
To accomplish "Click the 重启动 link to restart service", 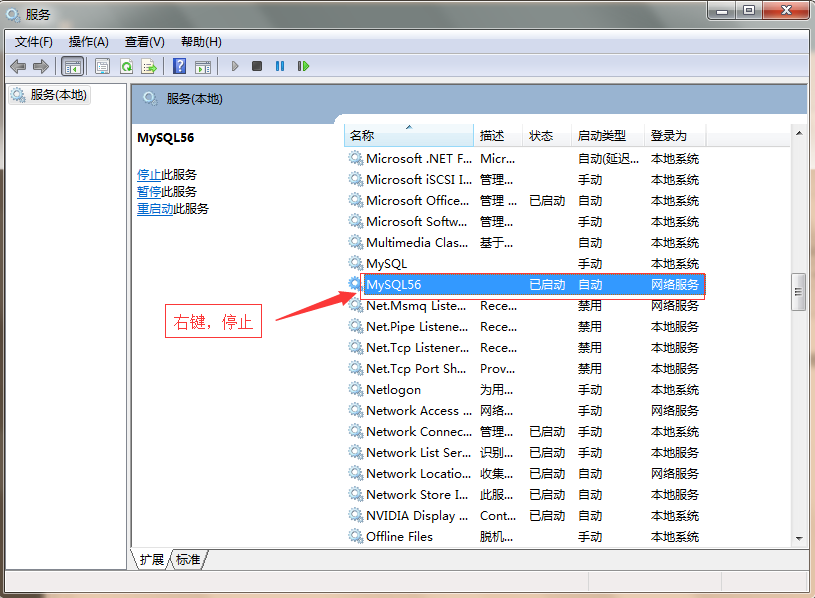I will pyautogui.click(x=155, y=209).
